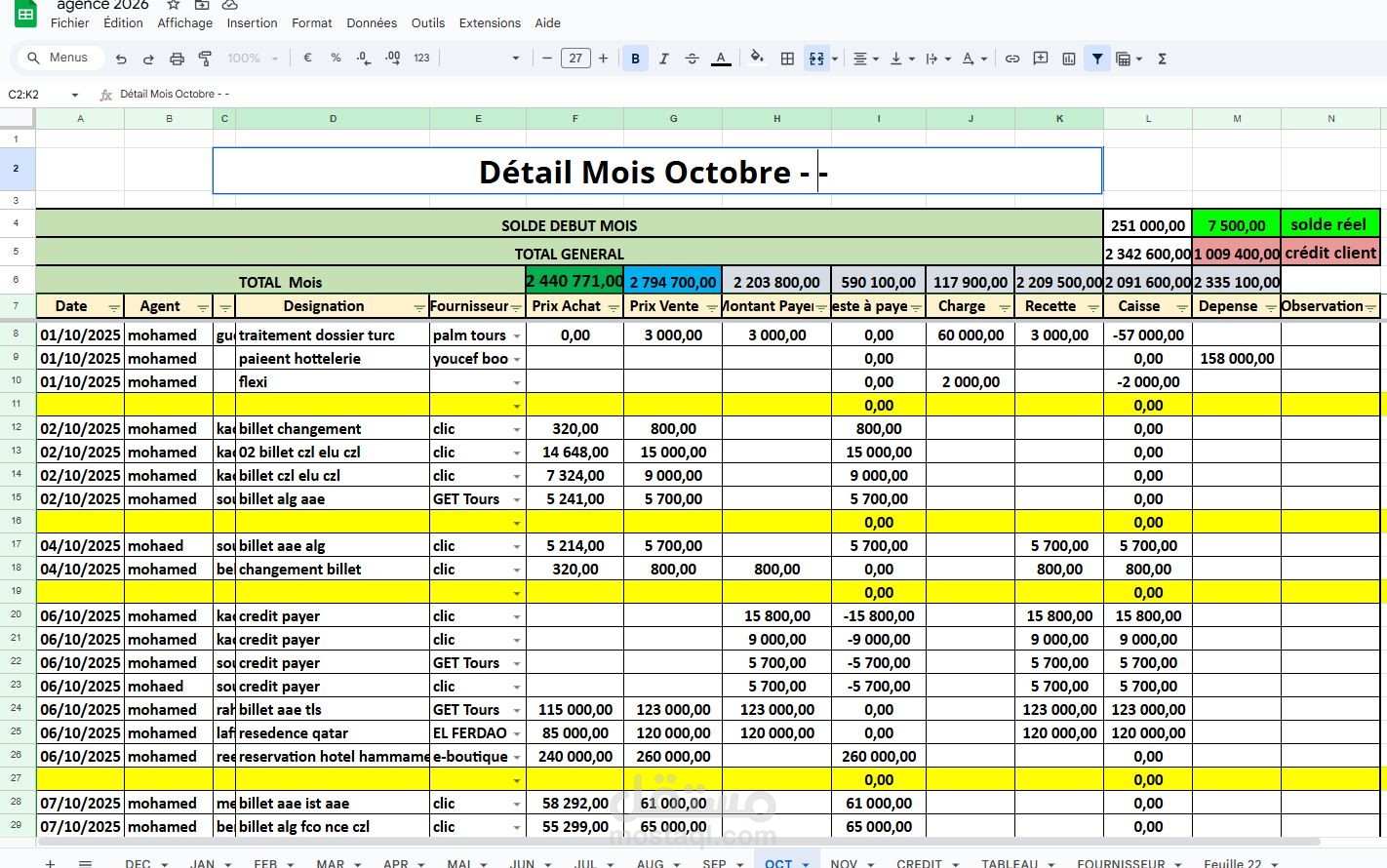Open the functions sigma icon
Viewport: 1387px width, 868px height.
click(1162, 59)
